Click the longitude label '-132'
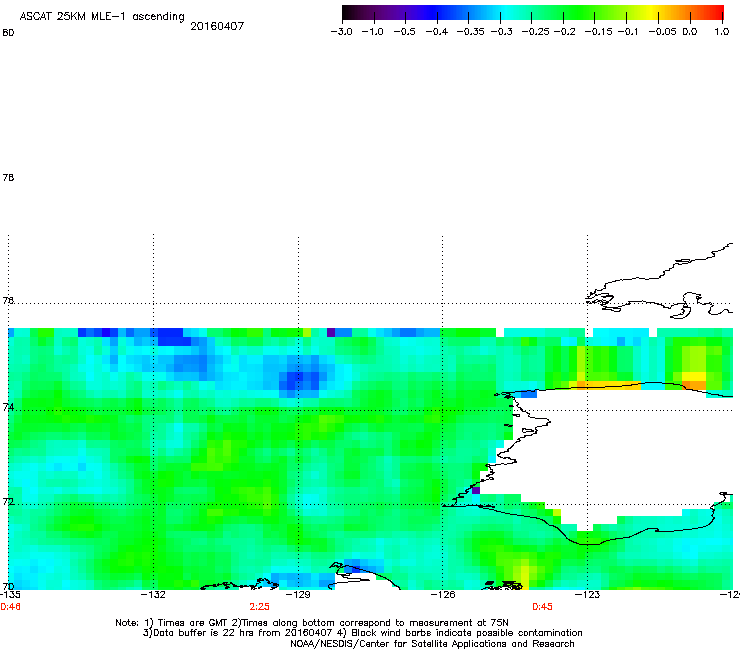 (x=153, y=595)
